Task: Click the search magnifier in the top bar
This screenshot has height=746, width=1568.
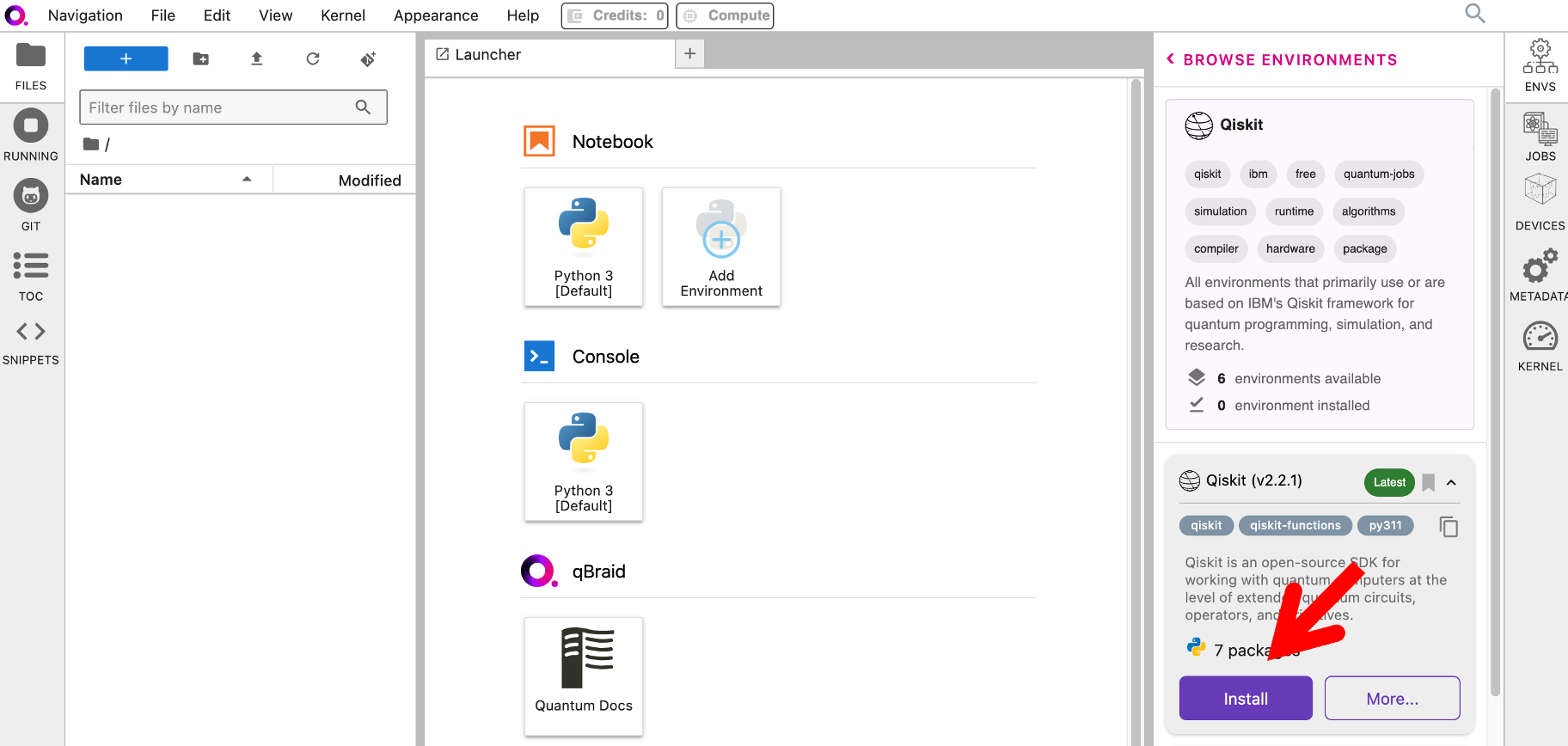Action: point(1475,14)
